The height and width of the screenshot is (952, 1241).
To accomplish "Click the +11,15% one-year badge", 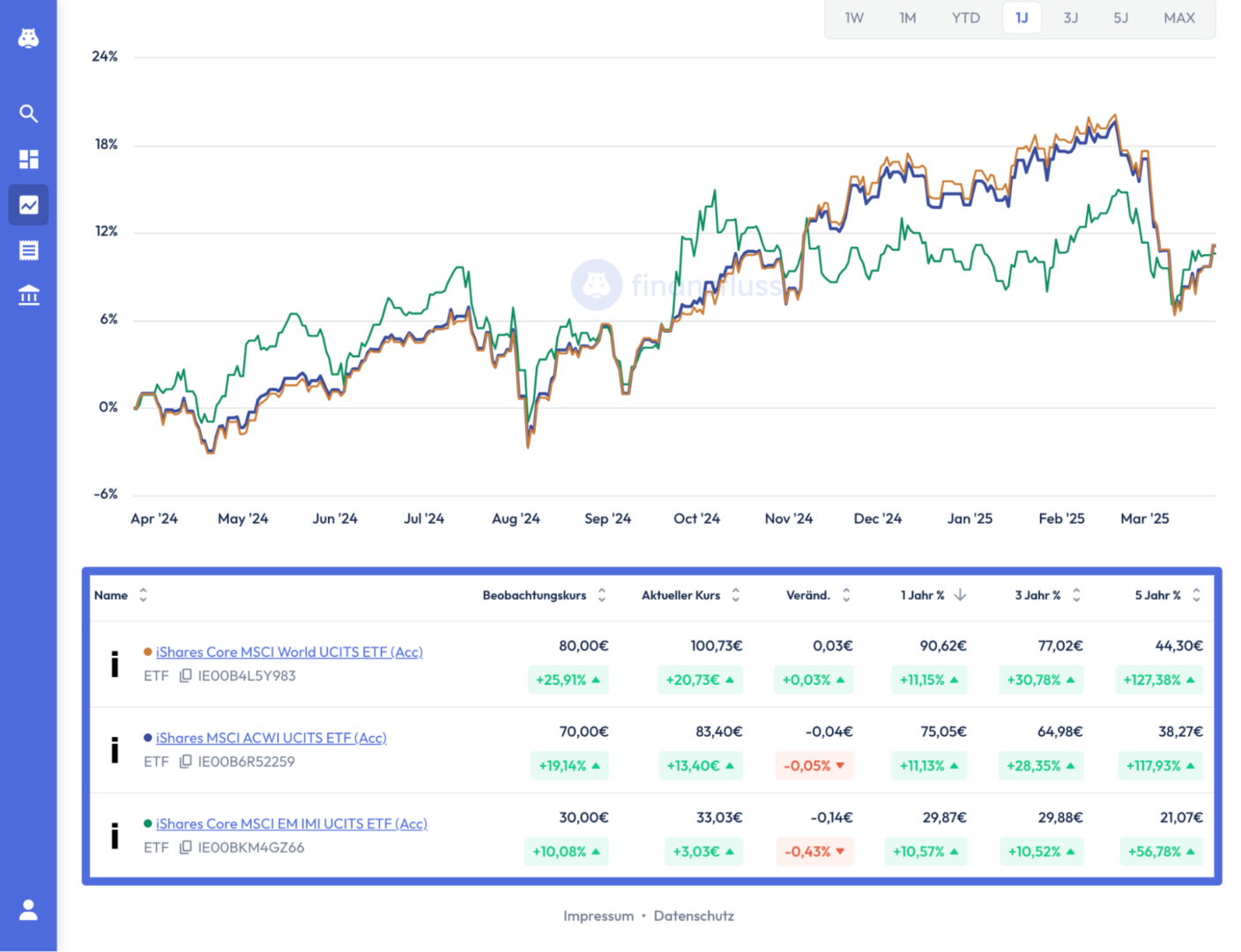I will [x=929, y=680].
